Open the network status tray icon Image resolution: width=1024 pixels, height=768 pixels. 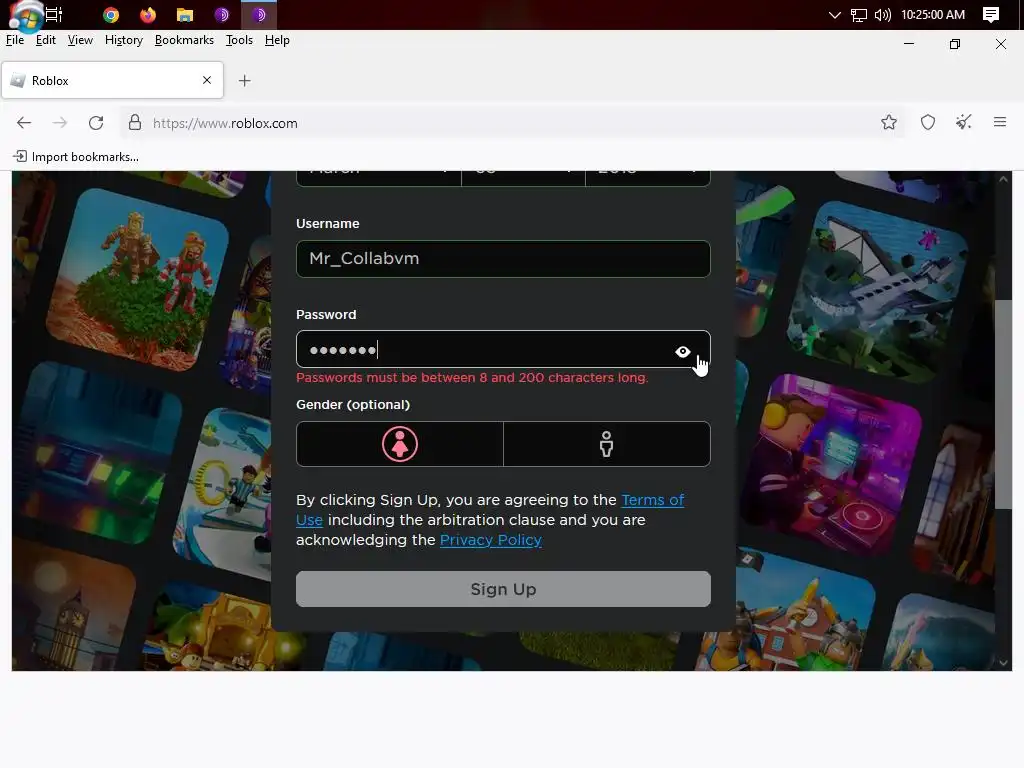click(859, 14)
